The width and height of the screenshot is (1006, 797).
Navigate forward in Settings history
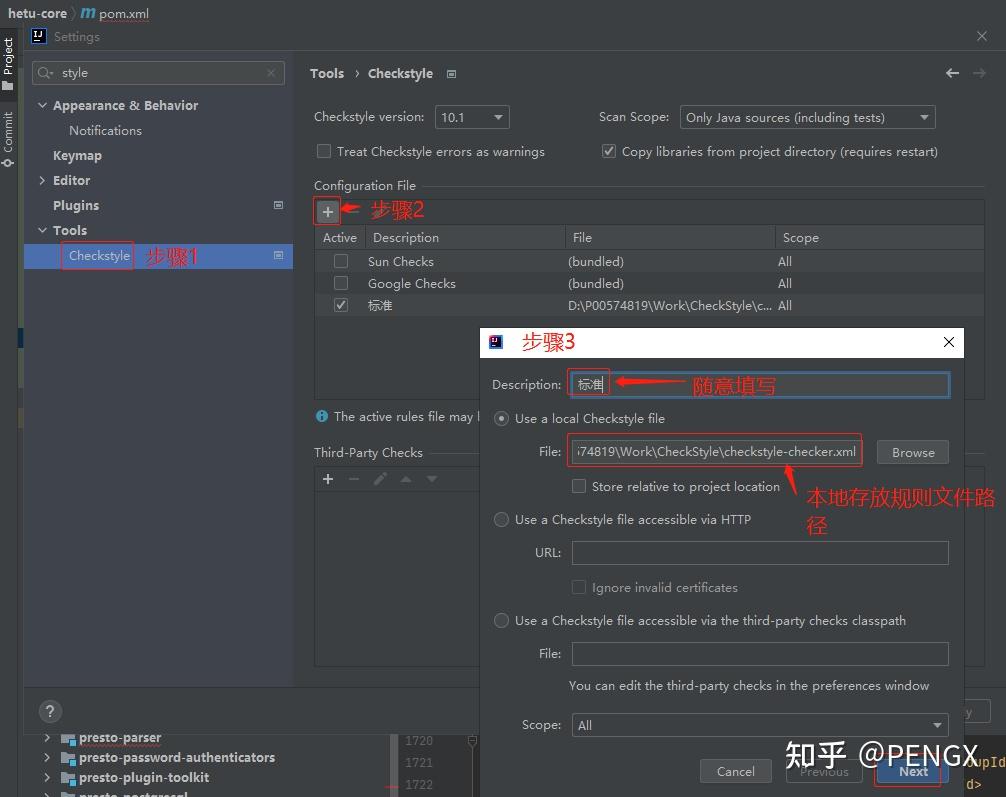pyautogui.click(x=979, y=73)
